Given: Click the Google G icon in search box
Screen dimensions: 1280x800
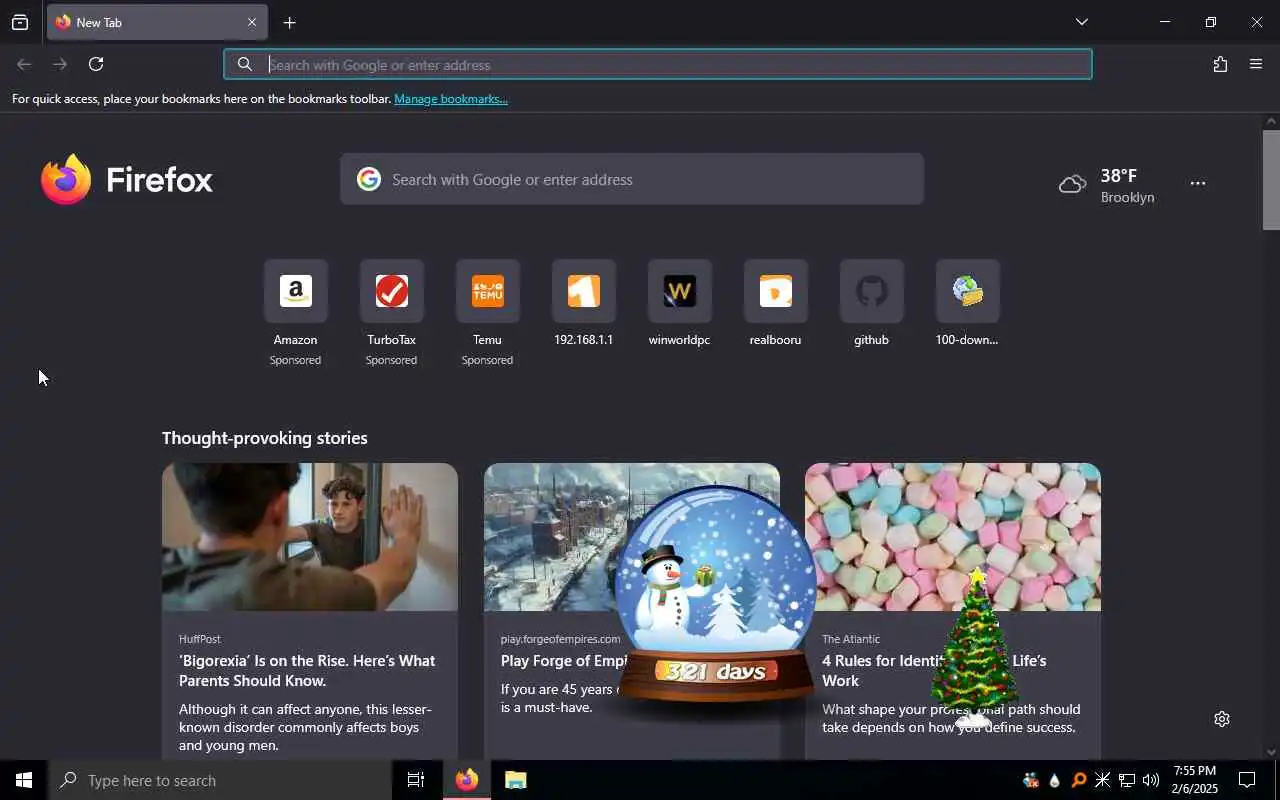Looking at the screenshot, I should (369, 179).
